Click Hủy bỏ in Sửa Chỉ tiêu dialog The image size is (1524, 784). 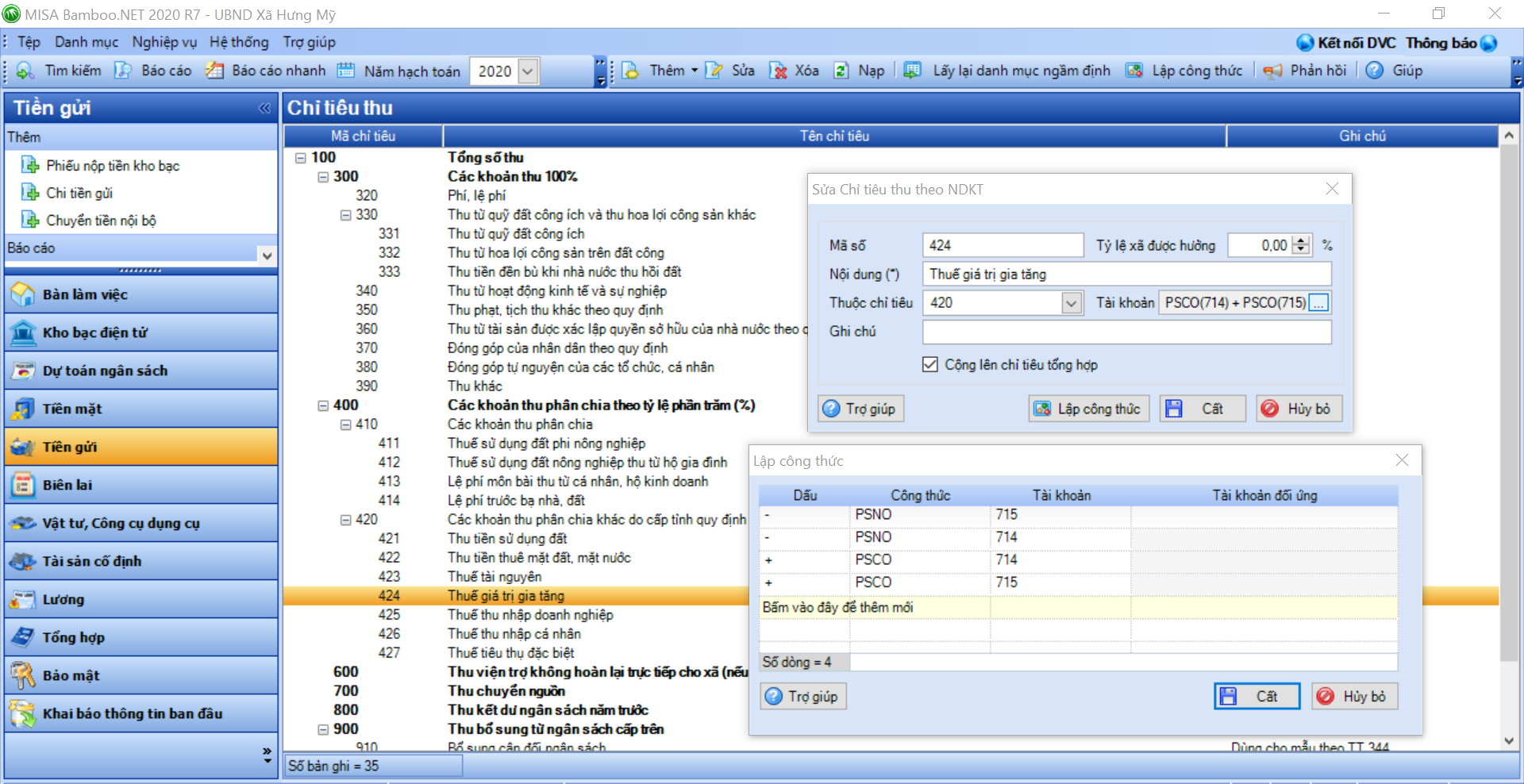[x=1299, y=409]
